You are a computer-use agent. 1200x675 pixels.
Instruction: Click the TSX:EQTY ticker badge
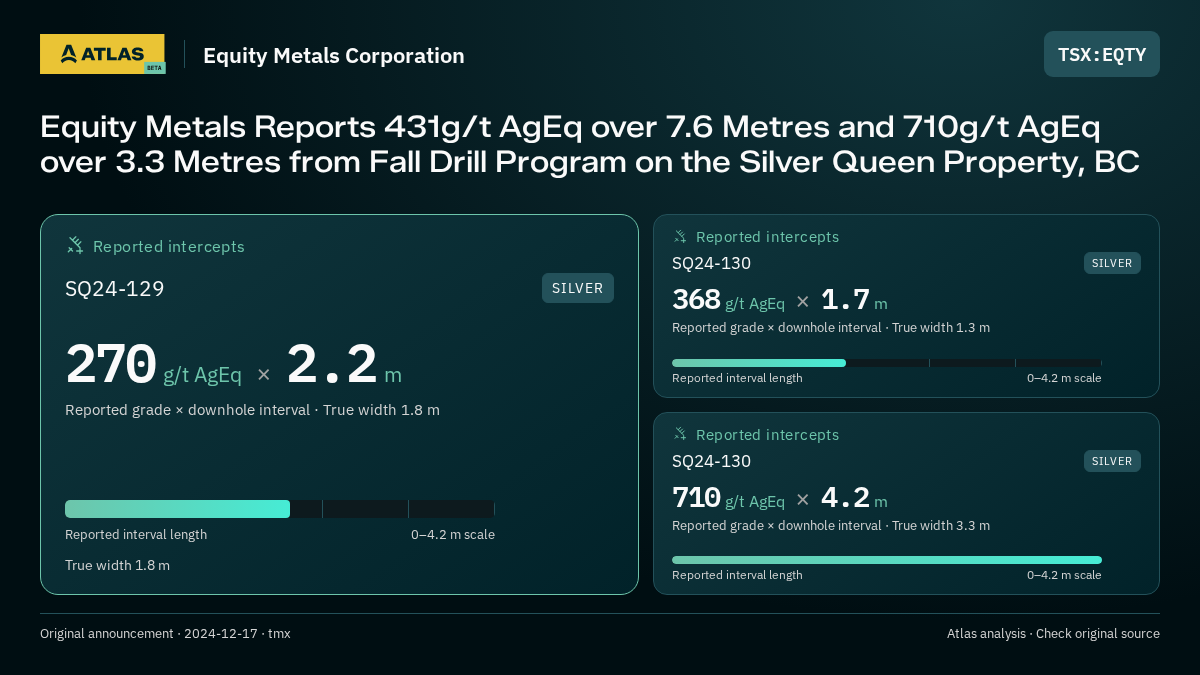click(x=1102, y=54)
